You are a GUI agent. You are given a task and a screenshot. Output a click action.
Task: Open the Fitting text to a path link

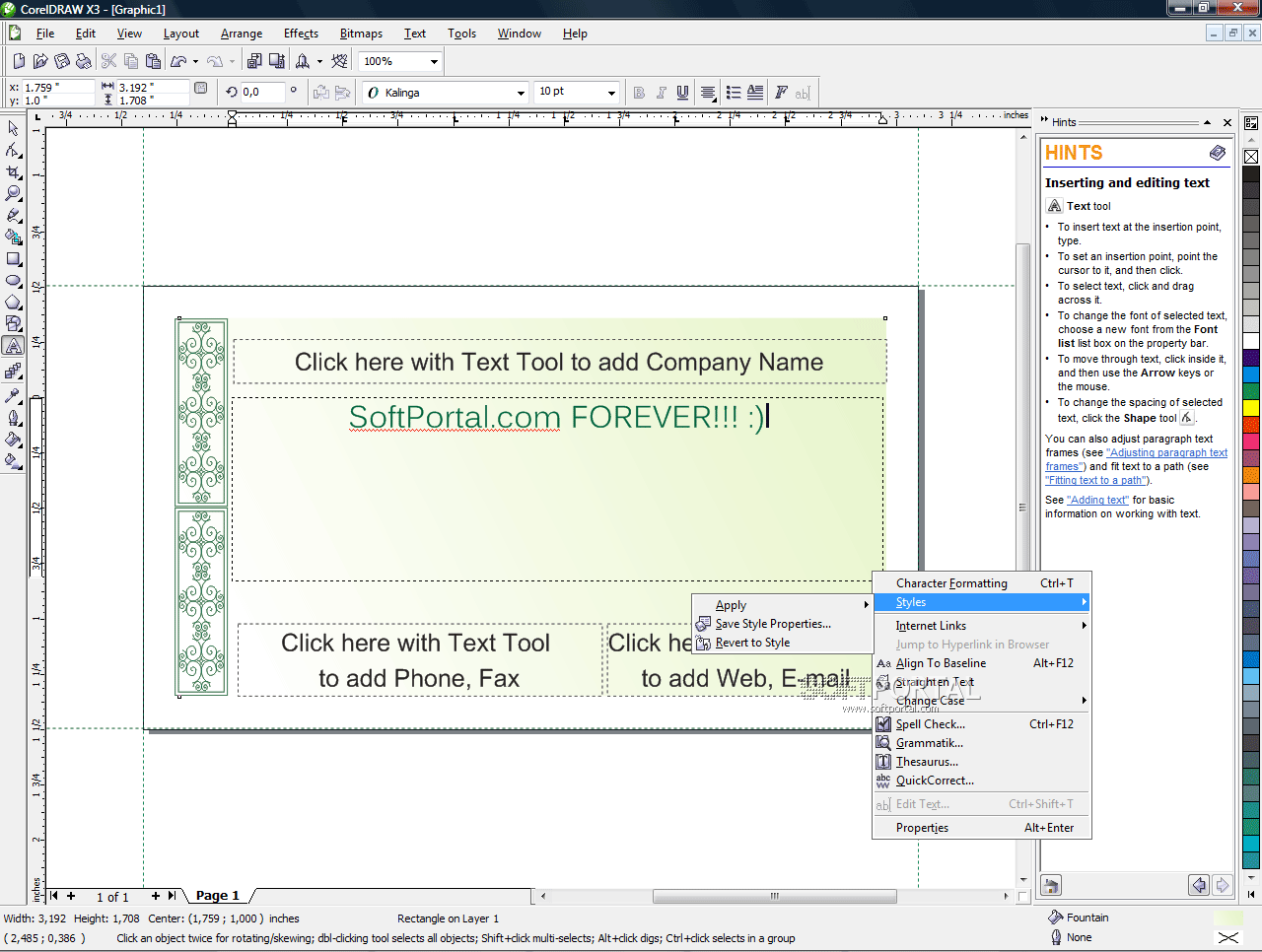[1096, 480]
